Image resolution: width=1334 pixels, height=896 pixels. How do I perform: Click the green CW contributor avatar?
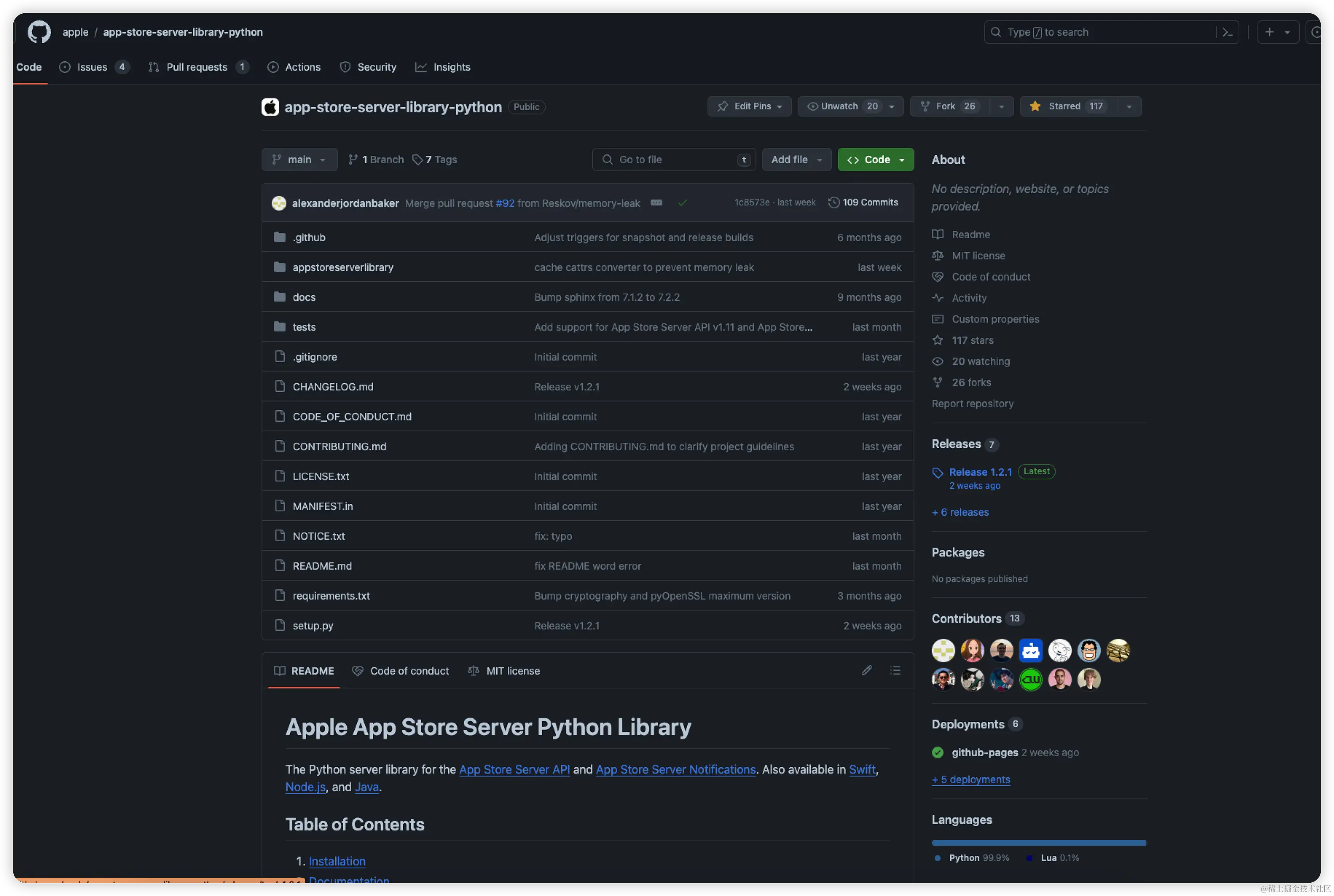(1030, 679)
